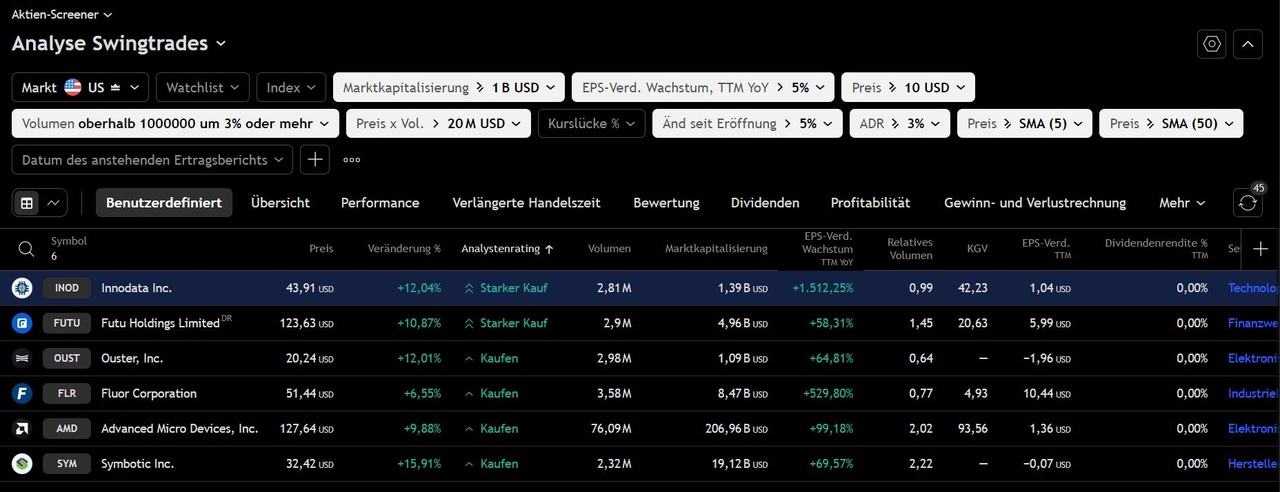This screenshot has height=492, width=1280.
Task: Click Innodata's +1.512,25% EPS growth value
Action: click(x=823, y=288)
